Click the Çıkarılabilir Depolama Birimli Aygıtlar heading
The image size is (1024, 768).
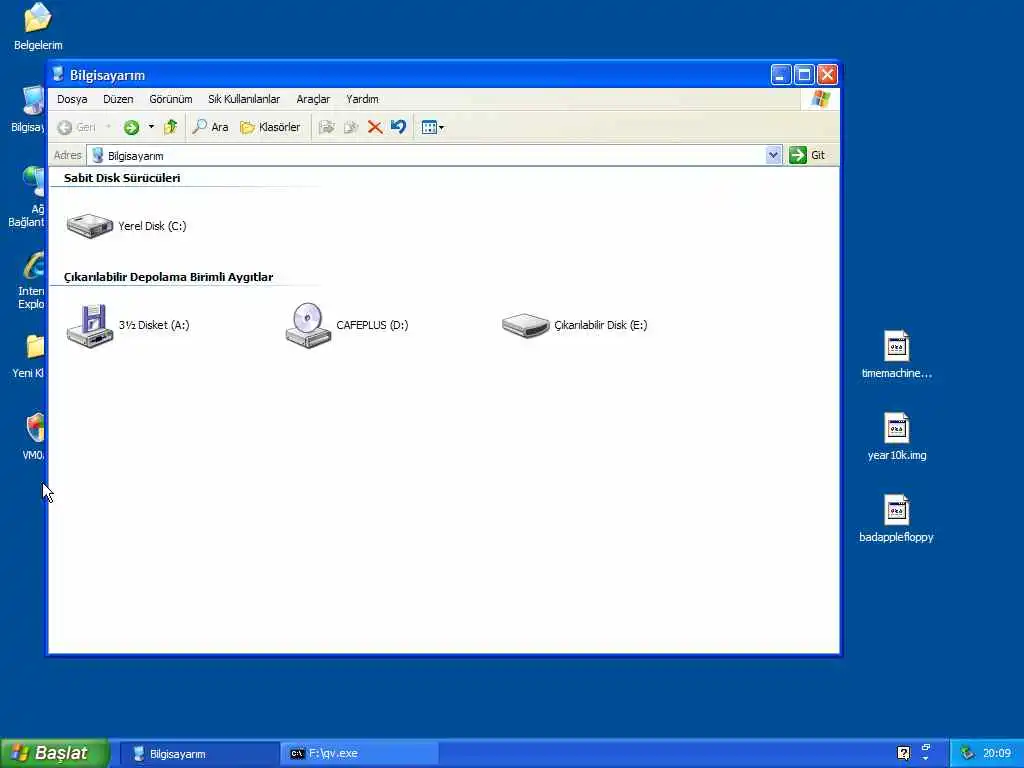[x=168, y=277]
